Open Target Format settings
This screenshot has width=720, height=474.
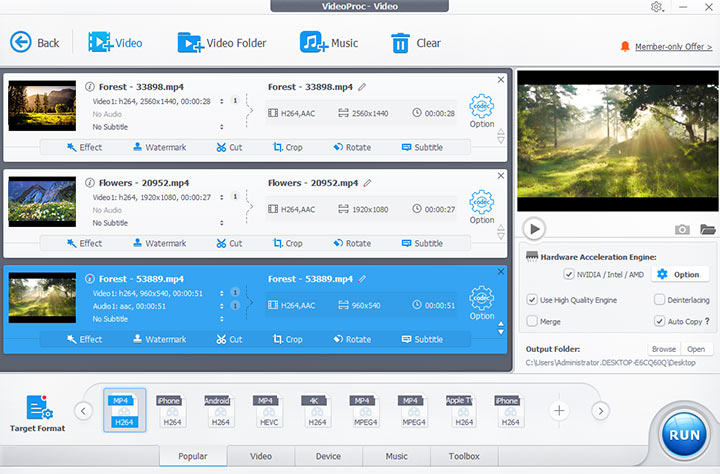(38, 413)
